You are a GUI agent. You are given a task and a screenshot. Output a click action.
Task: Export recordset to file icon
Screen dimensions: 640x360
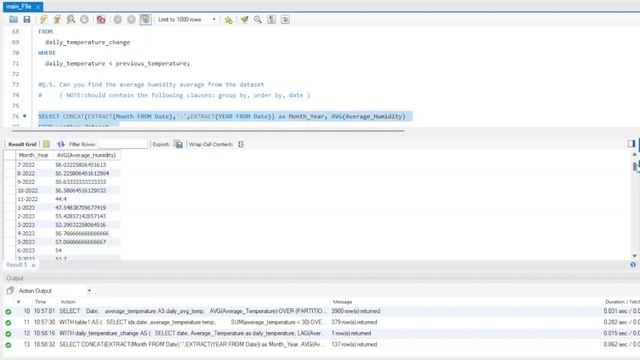[179, 144]
